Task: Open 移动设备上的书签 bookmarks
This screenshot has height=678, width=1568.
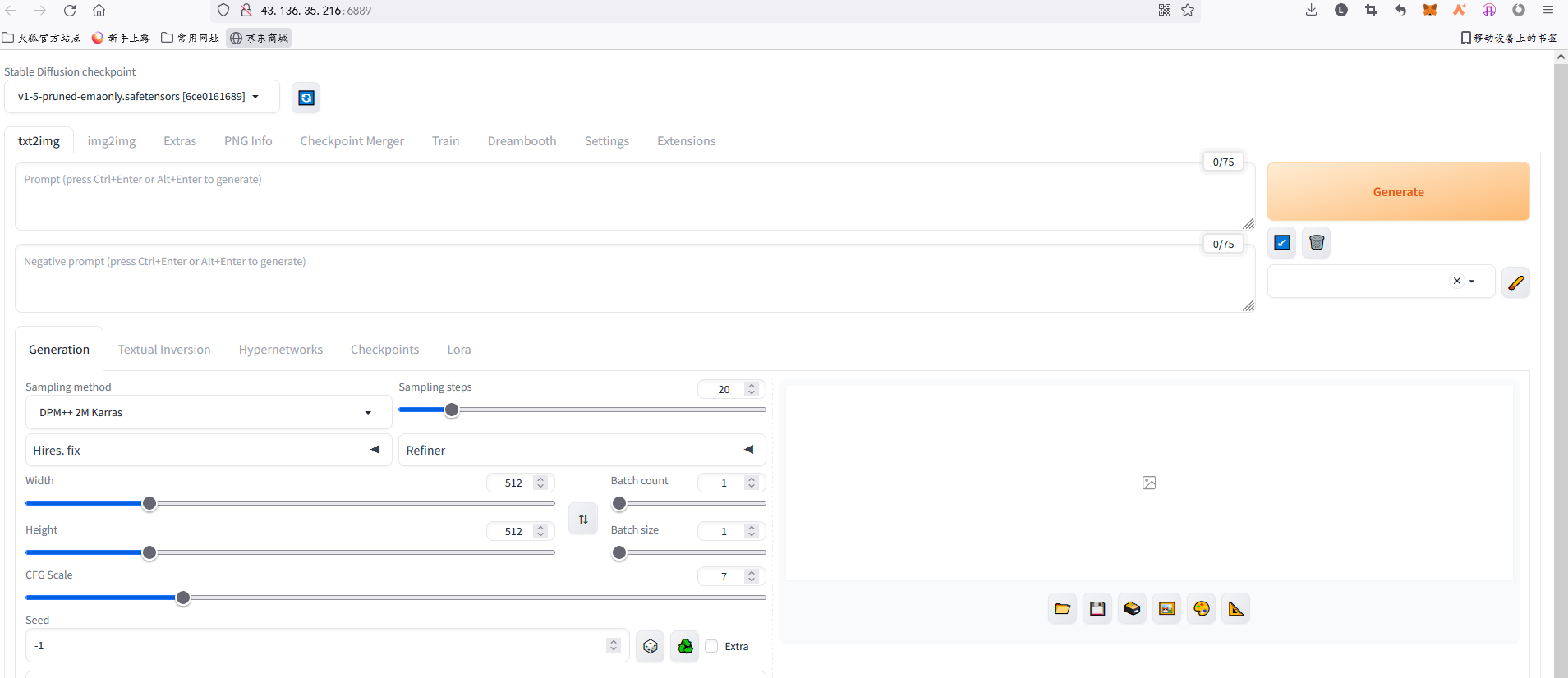Action: pos(1510,38)
